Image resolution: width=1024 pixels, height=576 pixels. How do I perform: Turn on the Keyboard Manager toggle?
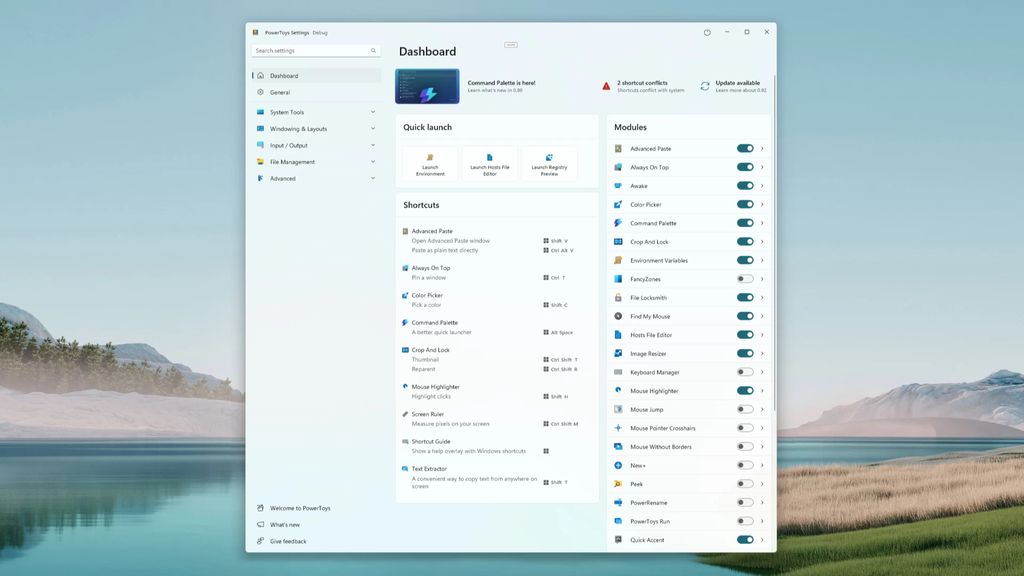pyautogui.click(x=745, y=372)
